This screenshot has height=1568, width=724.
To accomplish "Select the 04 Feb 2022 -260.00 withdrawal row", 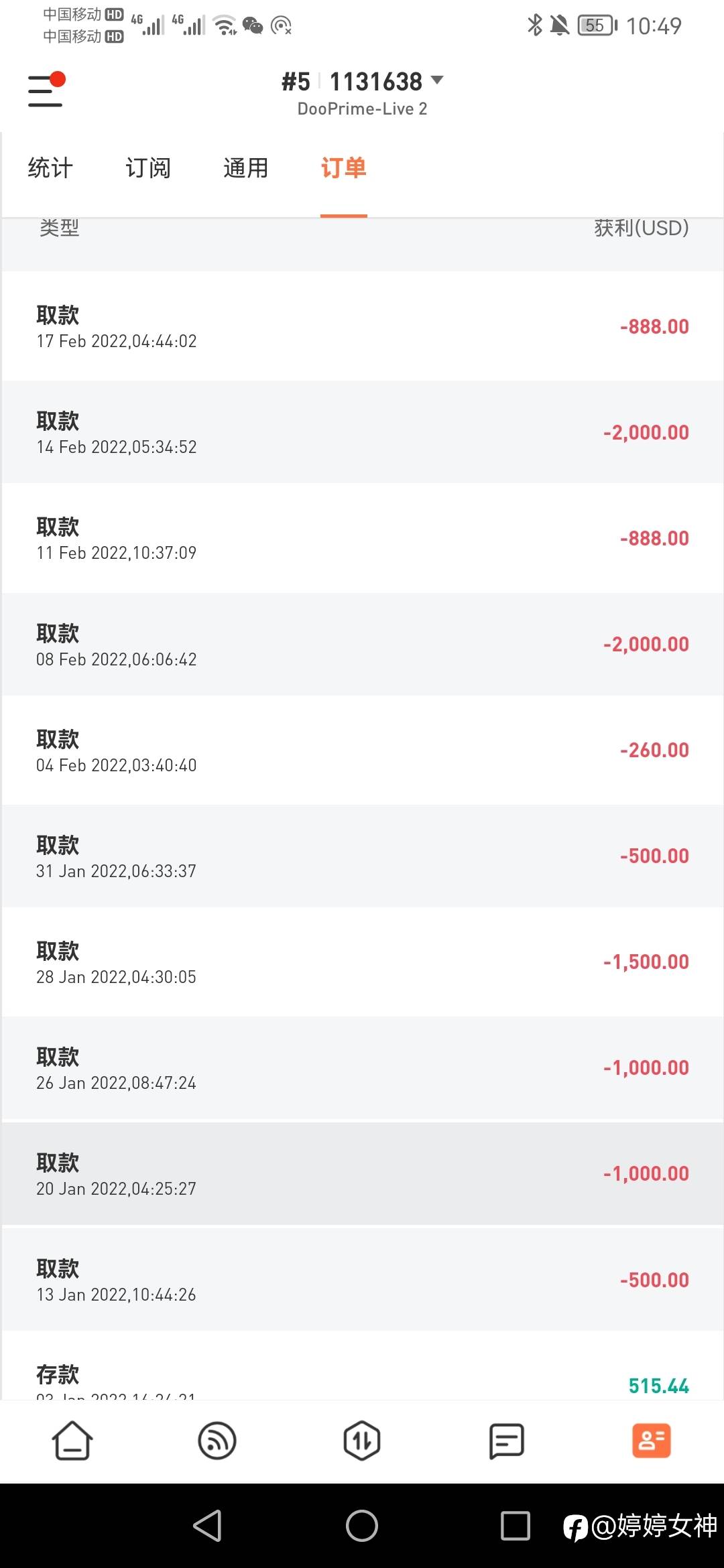I will (362, 750).
